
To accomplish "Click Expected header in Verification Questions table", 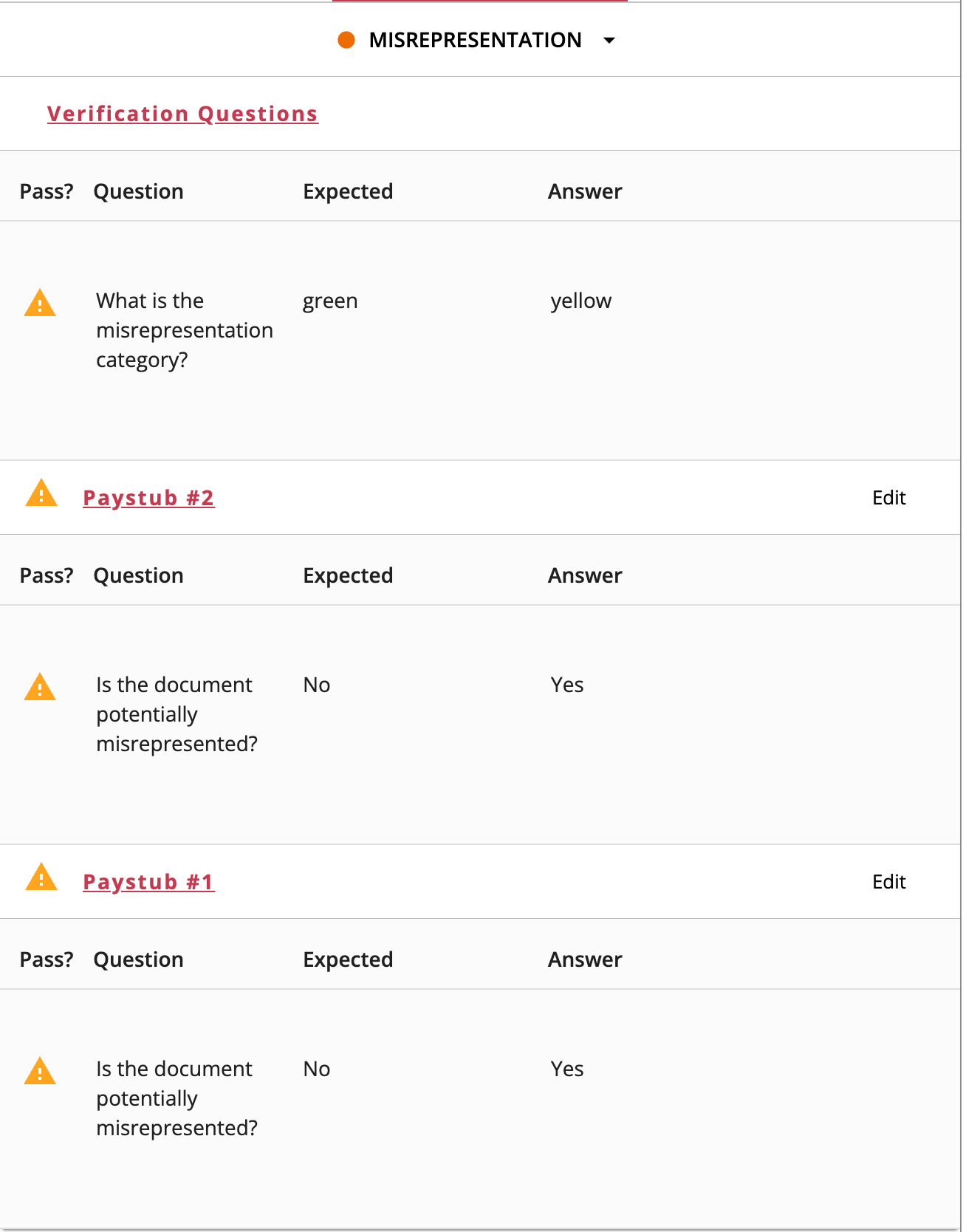I will click(348, 191).
